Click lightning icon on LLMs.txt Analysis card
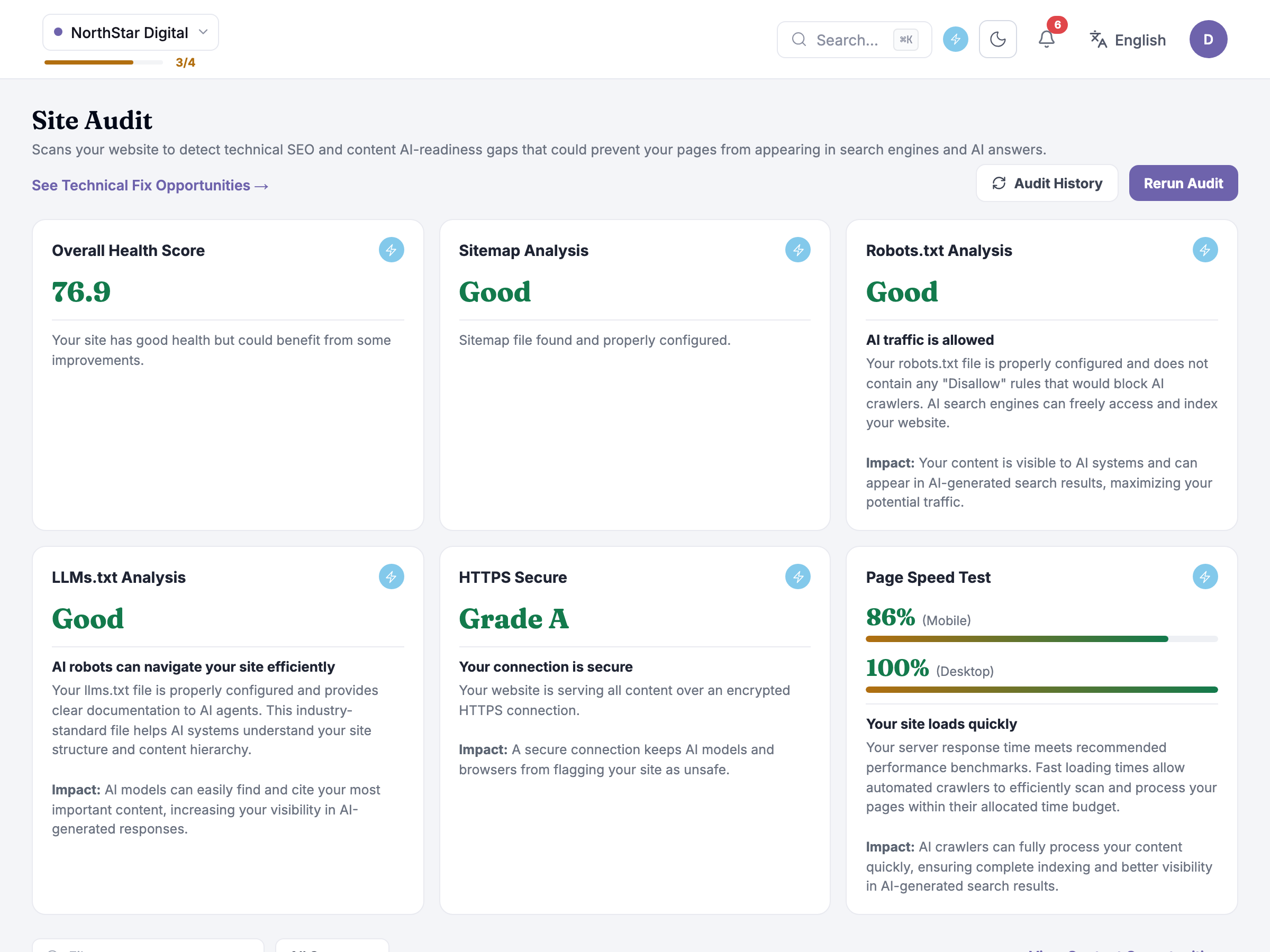1270x952 pixels. tap(392, 576)
